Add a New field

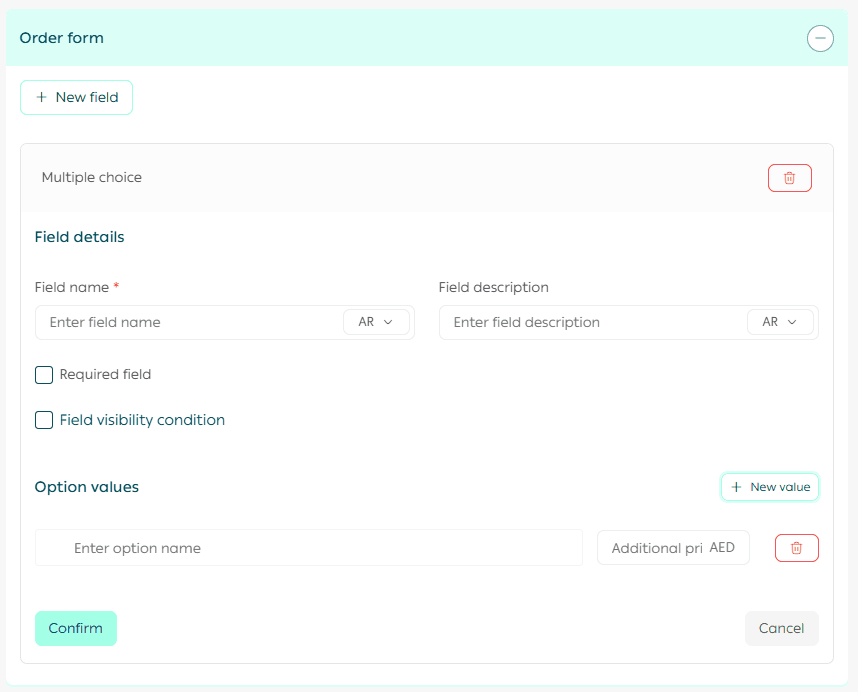77,98
